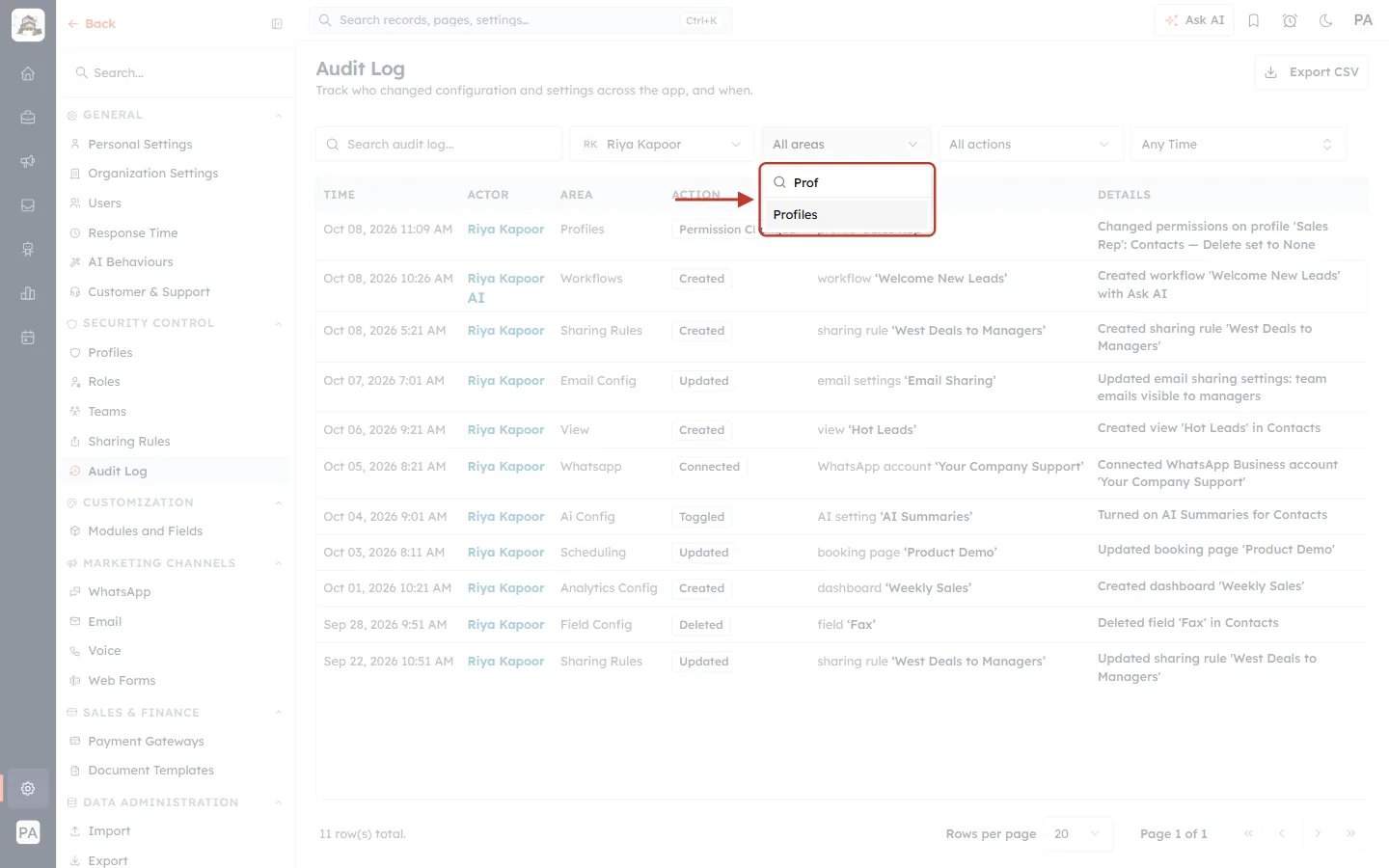
Task: Collapse sidebar panel icon next to Back
Action: pyautogui.click(x=277, y=24)
